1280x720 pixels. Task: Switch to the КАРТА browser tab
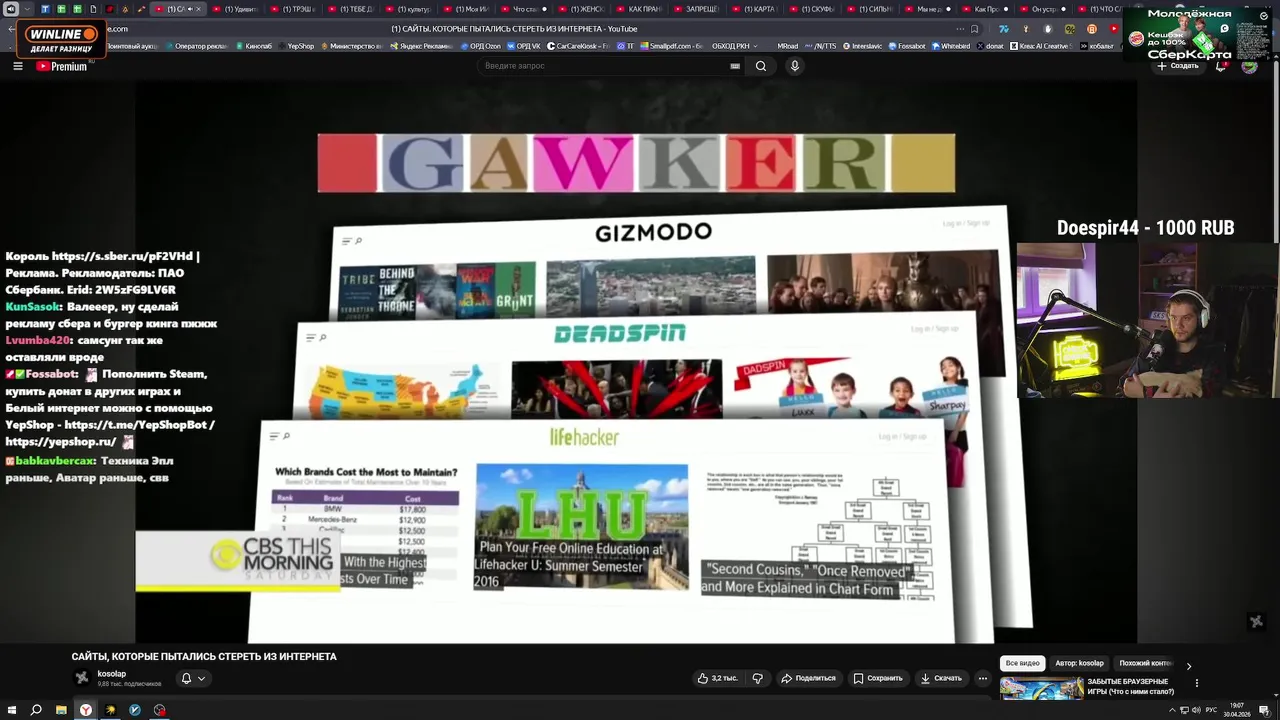tap(755, 9)
